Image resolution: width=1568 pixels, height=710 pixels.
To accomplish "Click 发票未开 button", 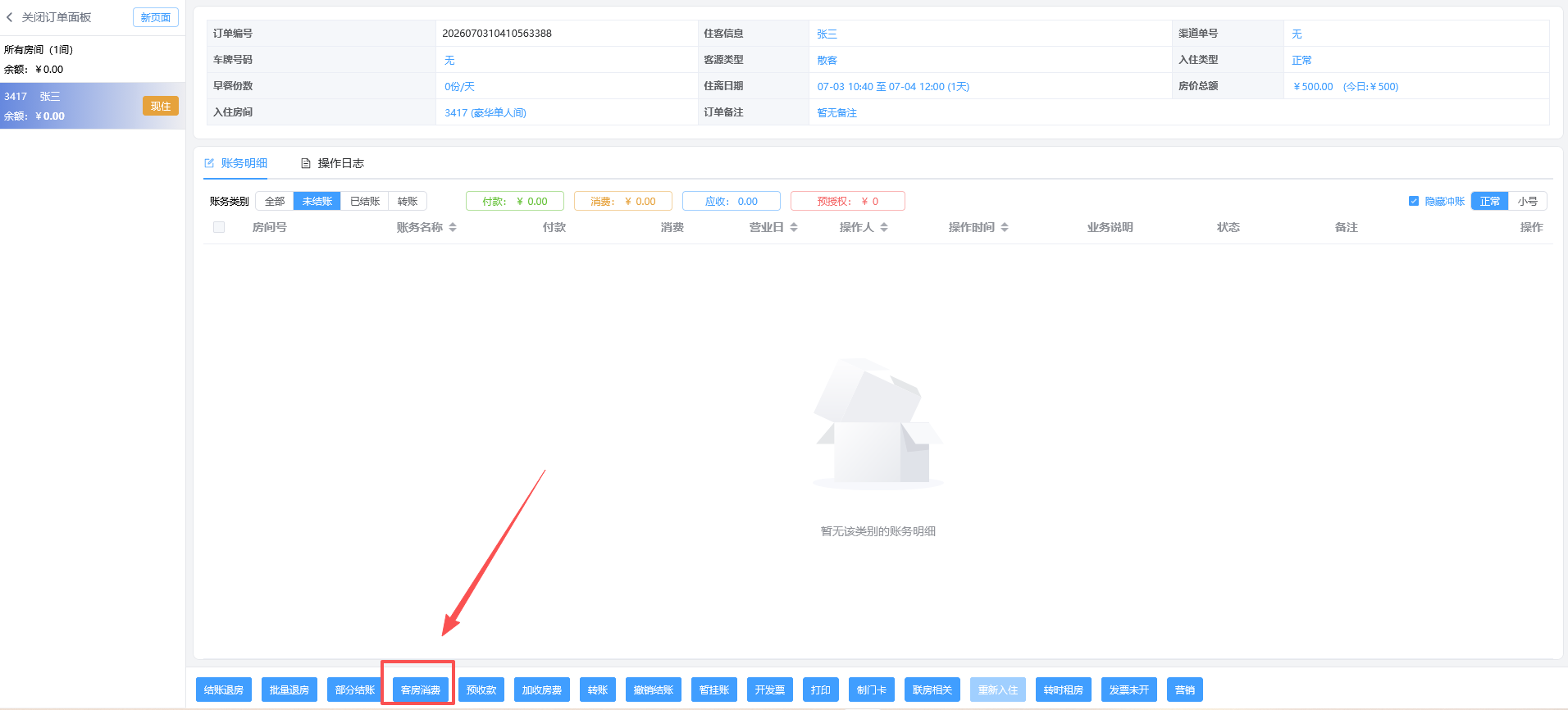I will point(1129,690).
